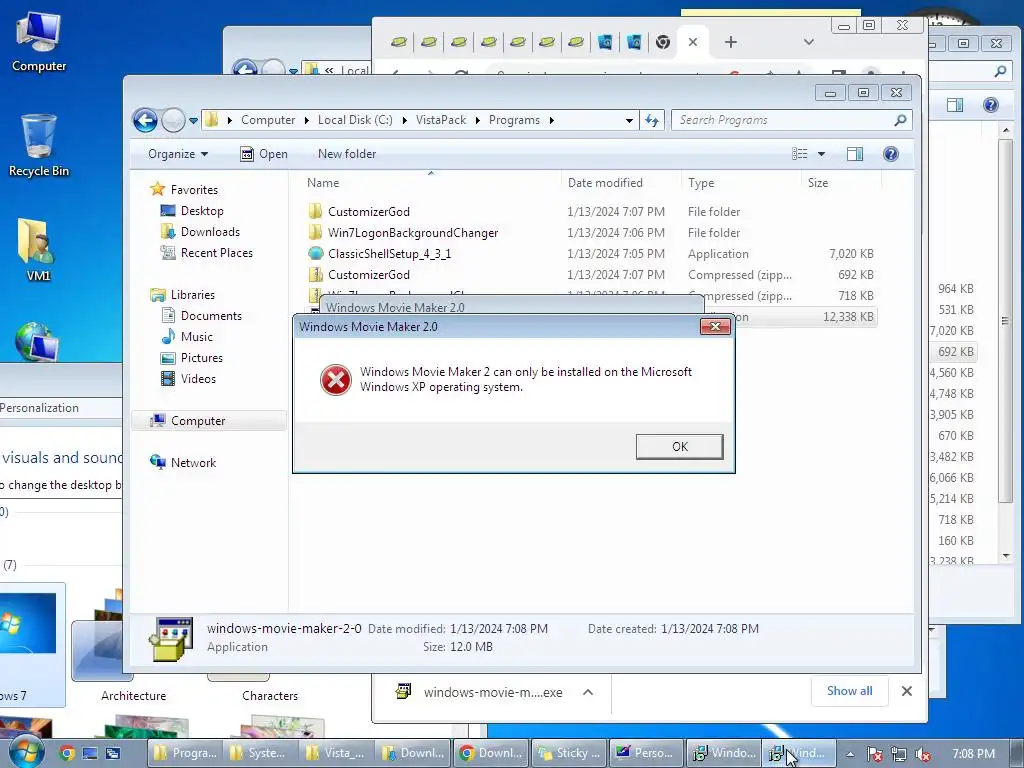Viewport: 1024px width, 768px height.
Task: Open Downloads in the navigation pane
Action: (x=210, y=232)
